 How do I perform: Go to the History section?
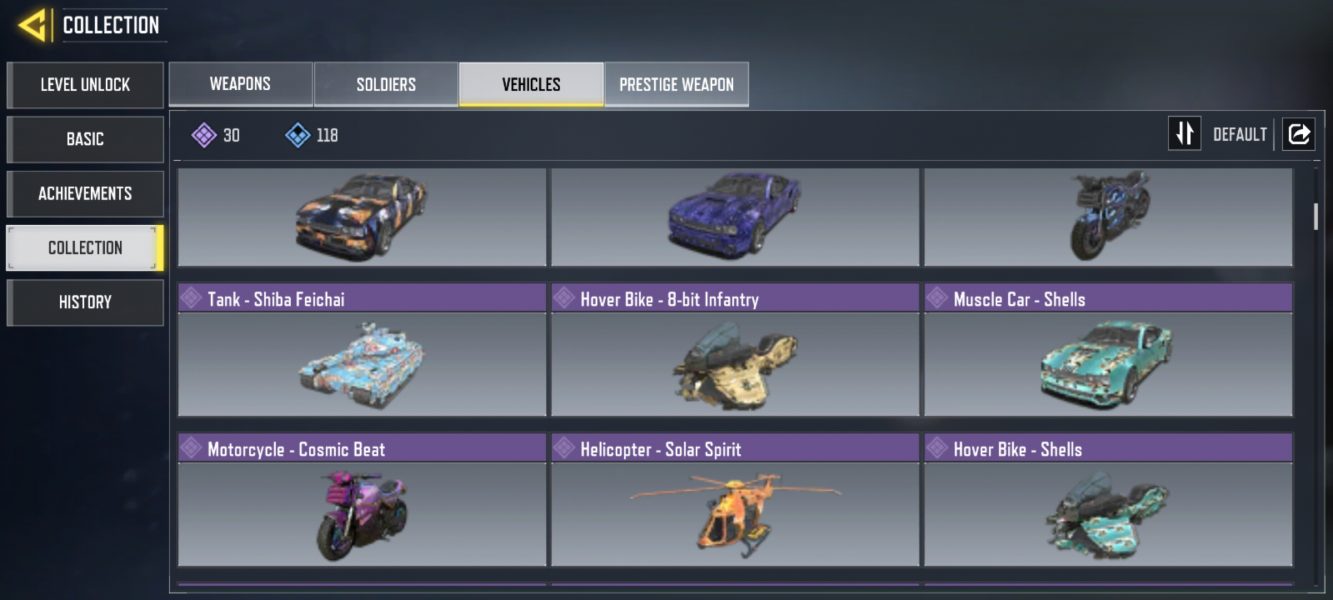tap(85, 302)
